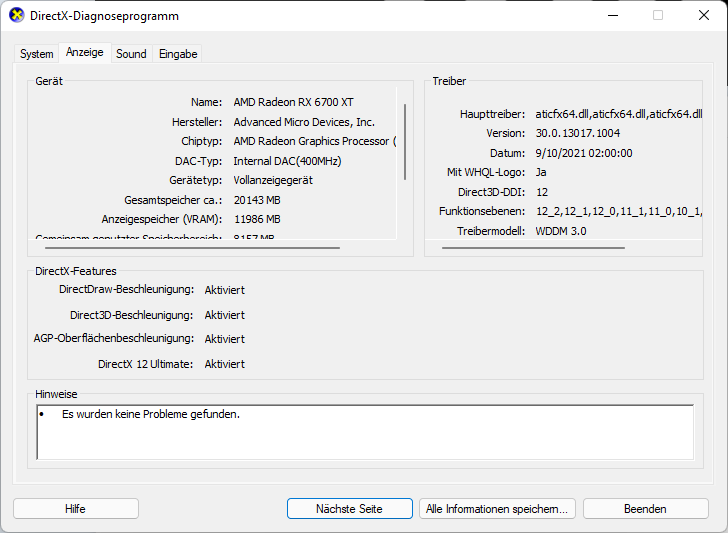
Task: Click total memory value 20143 MB
Action: pyautogui.click(x=257, y=200)
